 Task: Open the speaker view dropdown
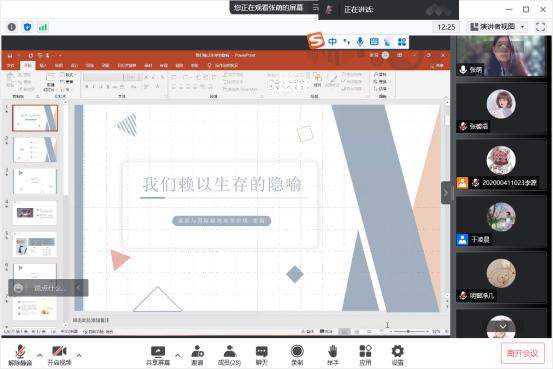[x=497, y=27]
